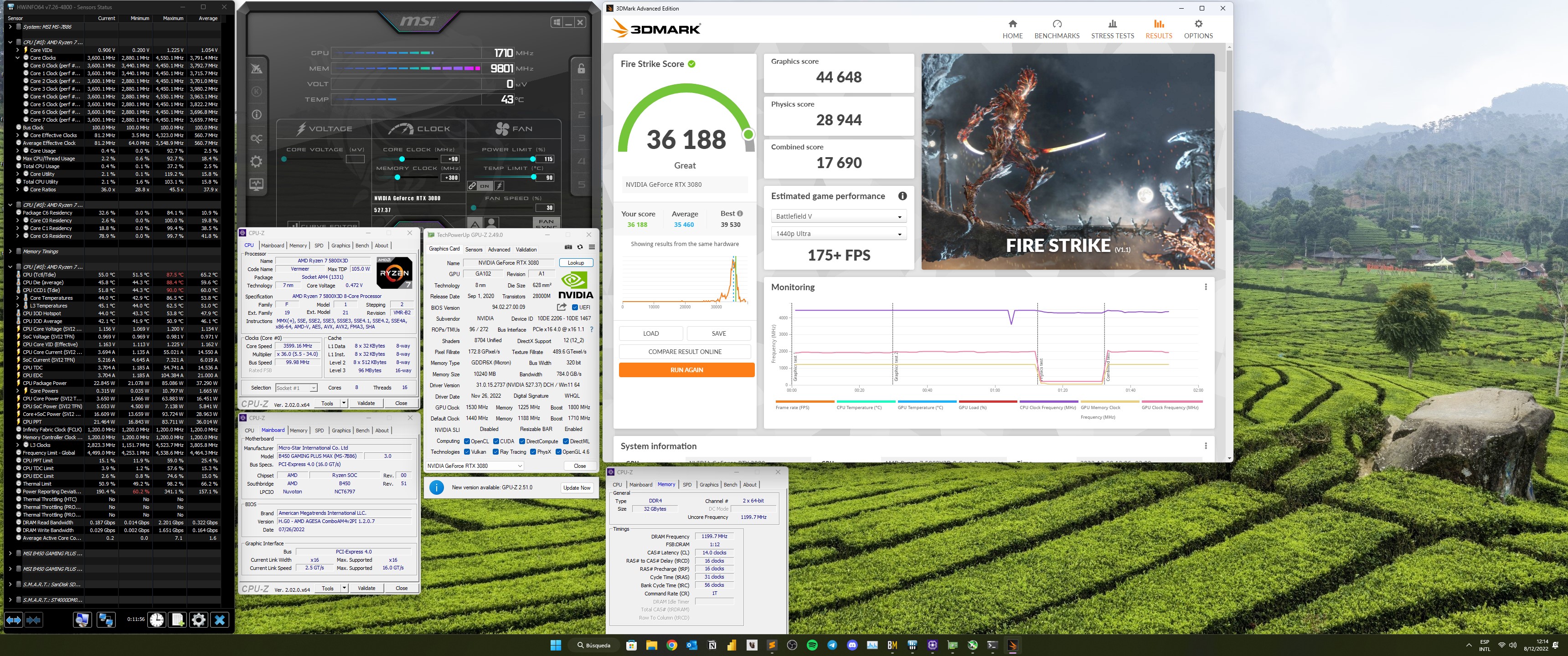This screenshot has width=1568, height=656.
Task: Click GPU-Z refresh icon
Action: tap(580, 247)
